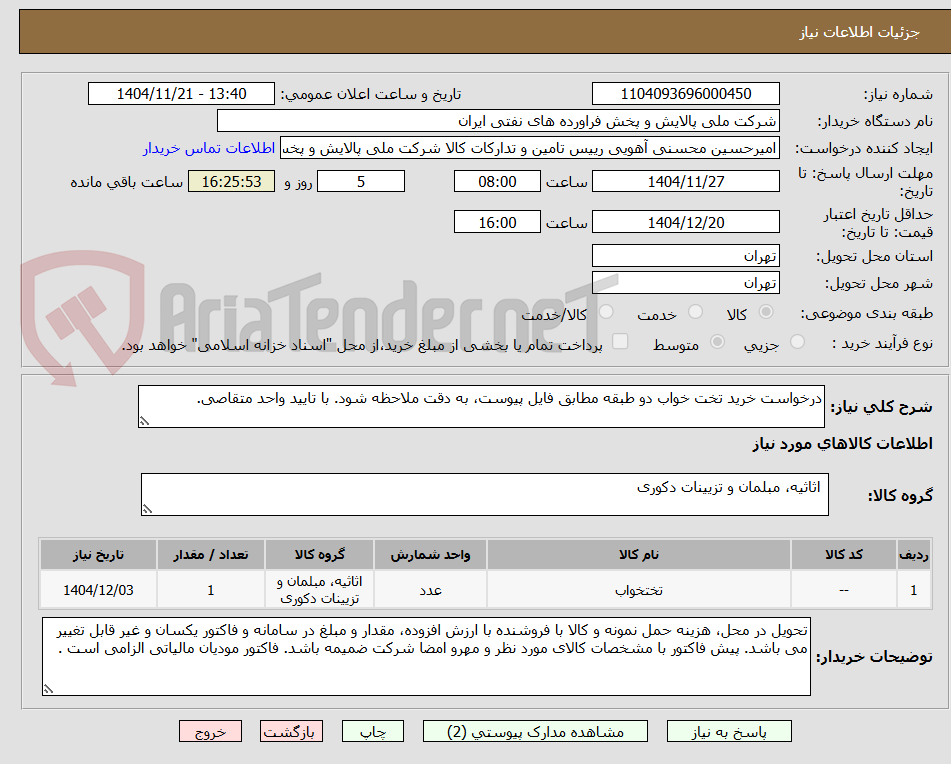Click the ردیف column header
Screen dimensions: 951x764
914,555
